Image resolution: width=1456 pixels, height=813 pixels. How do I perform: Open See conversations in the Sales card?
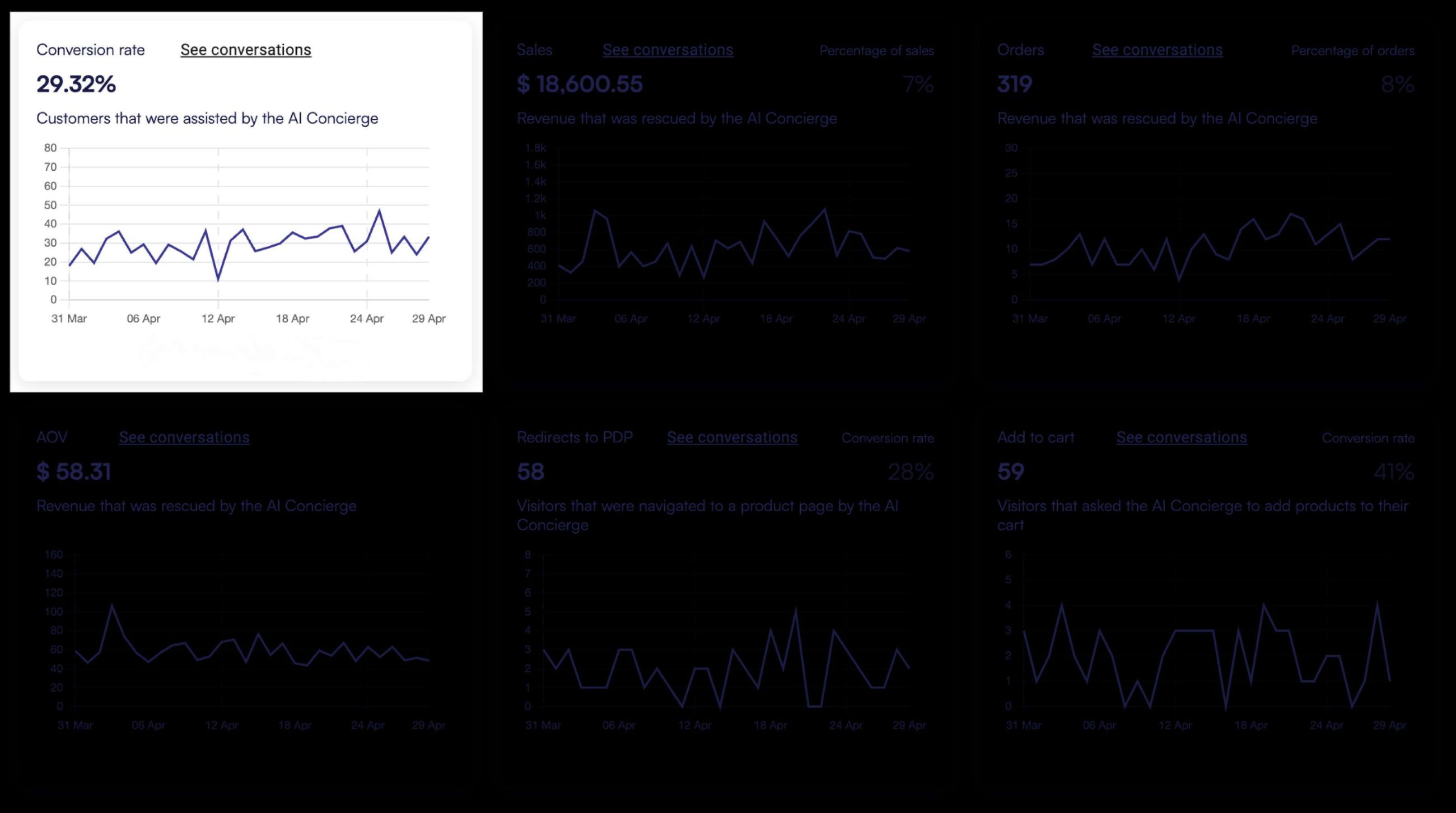[668, 50]
